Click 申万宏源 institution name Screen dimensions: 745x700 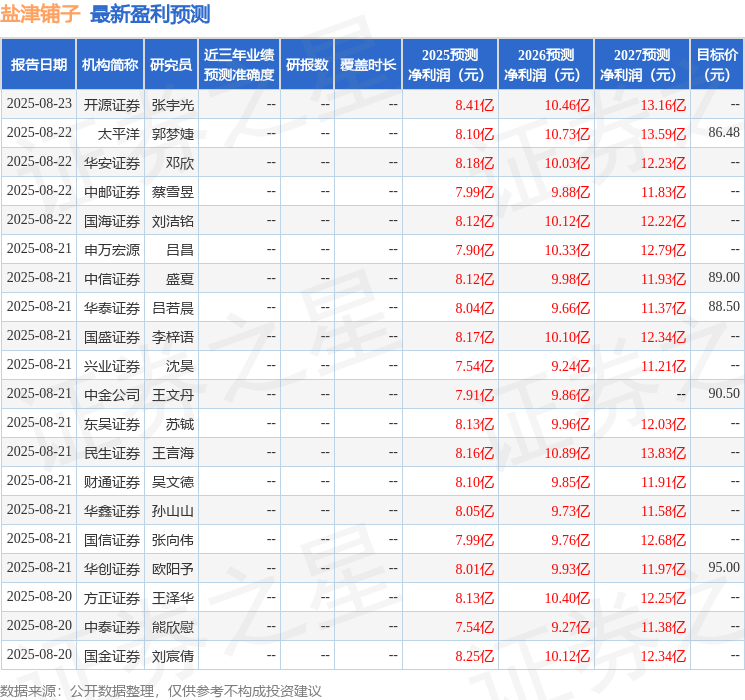(112, 249)
